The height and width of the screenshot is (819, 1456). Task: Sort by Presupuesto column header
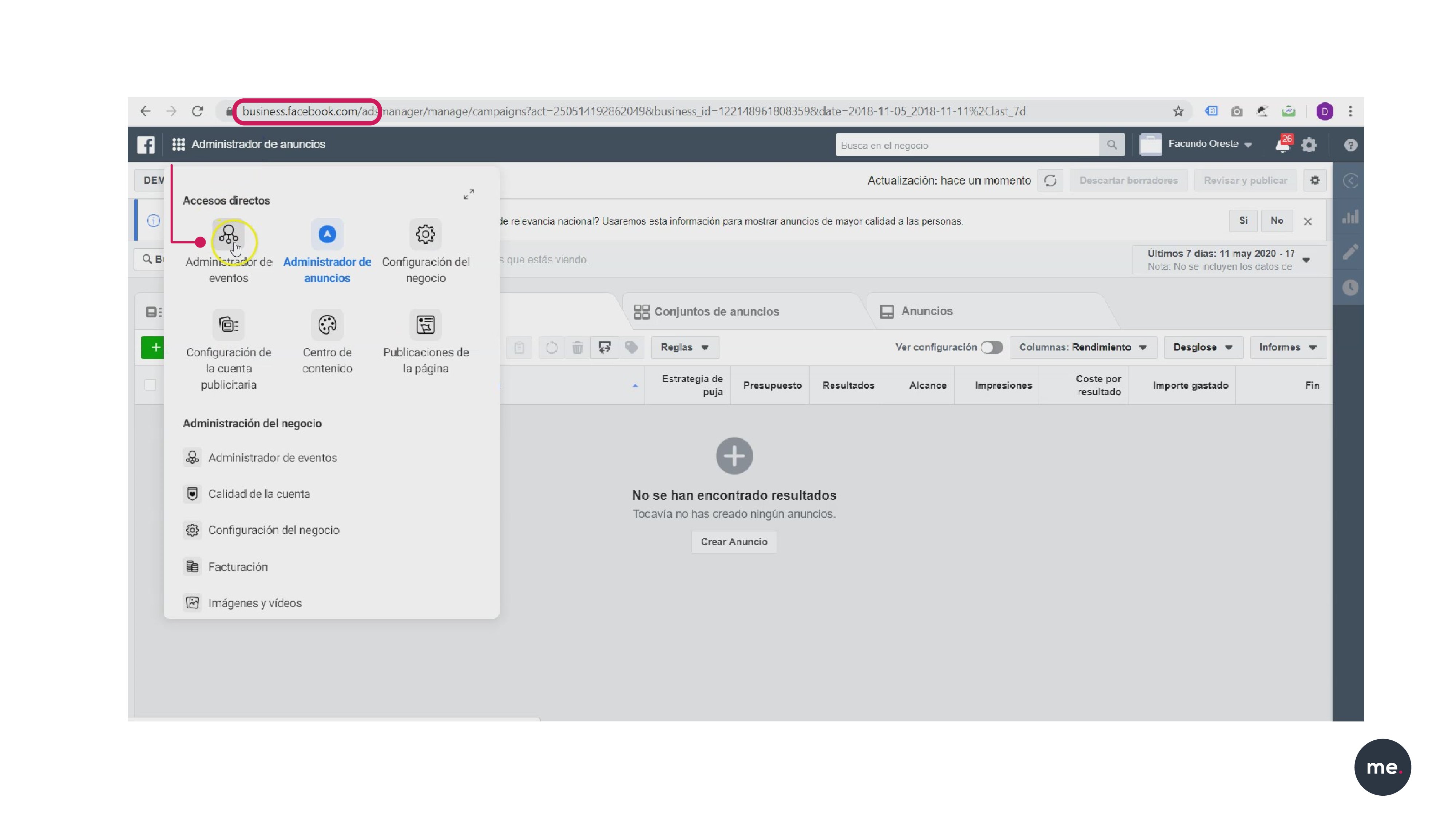pyautogui.click(x=772, y=385)
